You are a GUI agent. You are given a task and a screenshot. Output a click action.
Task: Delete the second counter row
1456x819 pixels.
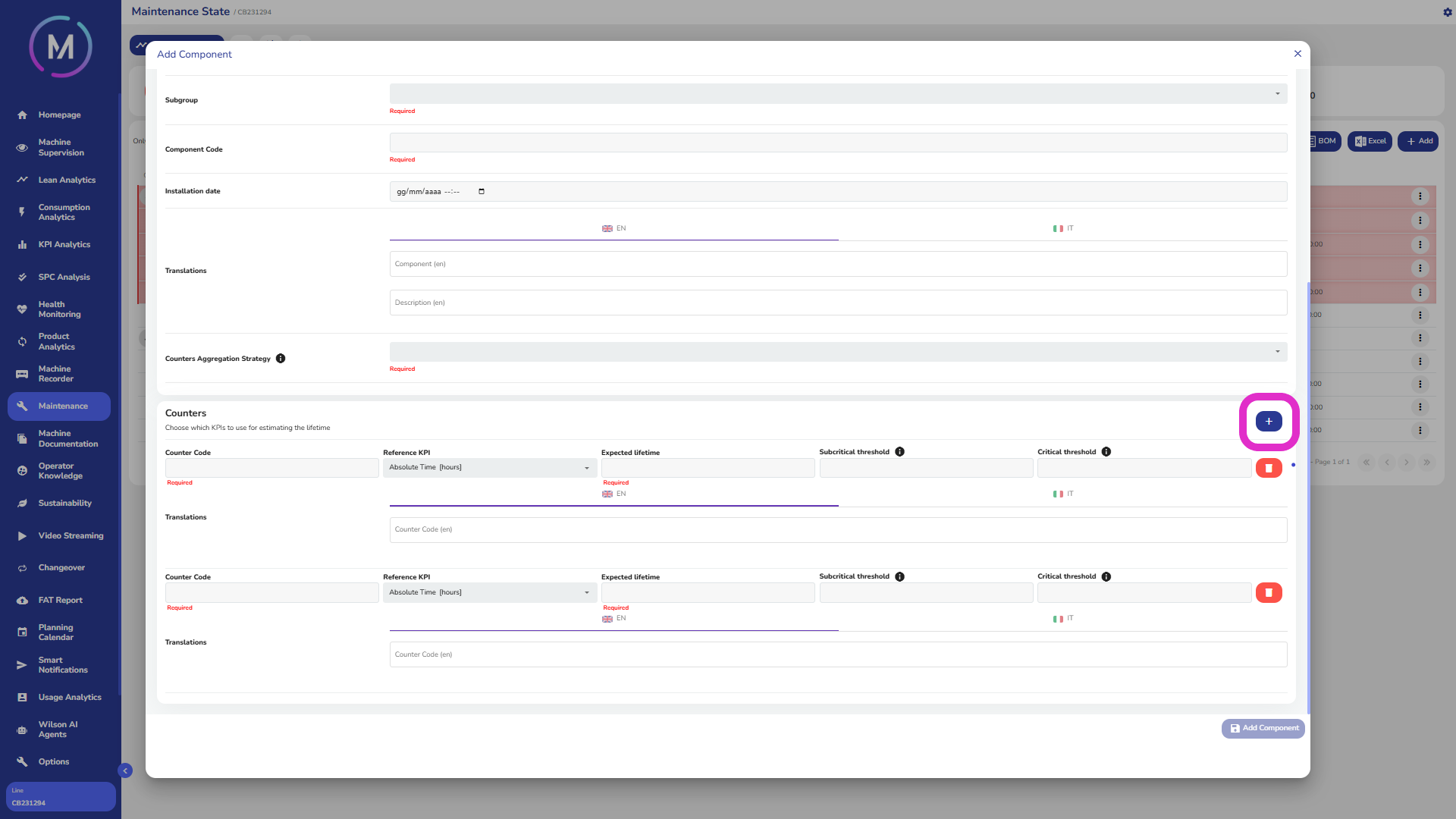coord(1269,593)
